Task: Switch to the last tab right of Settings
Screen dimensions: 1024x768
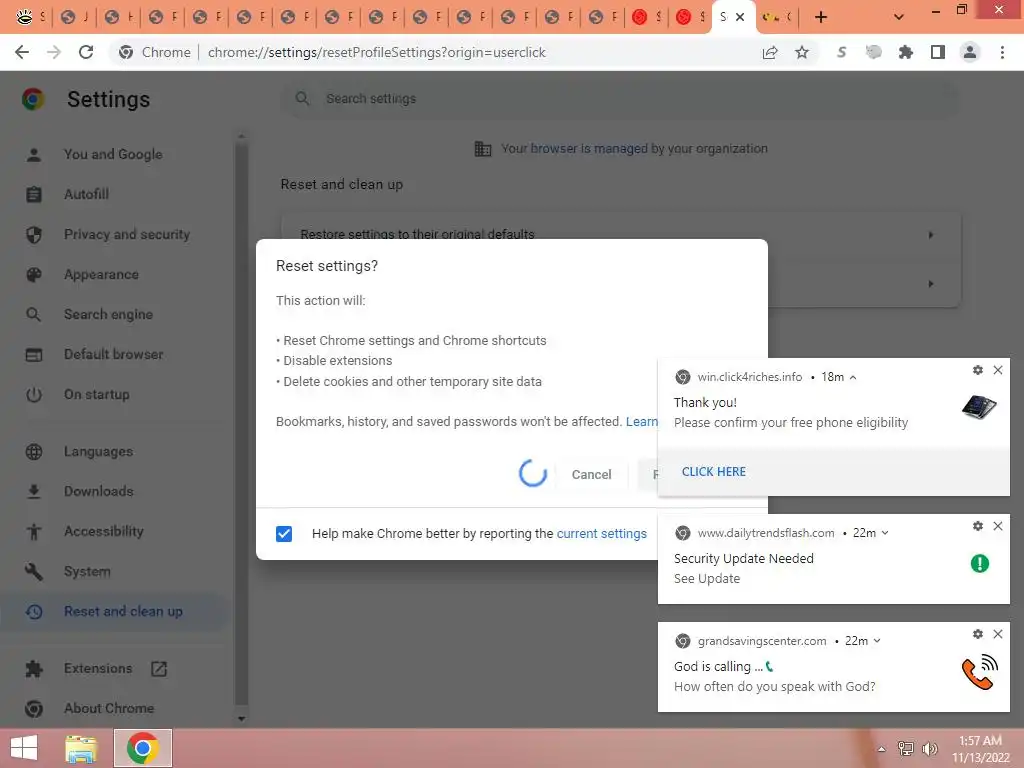Action: 777,18
